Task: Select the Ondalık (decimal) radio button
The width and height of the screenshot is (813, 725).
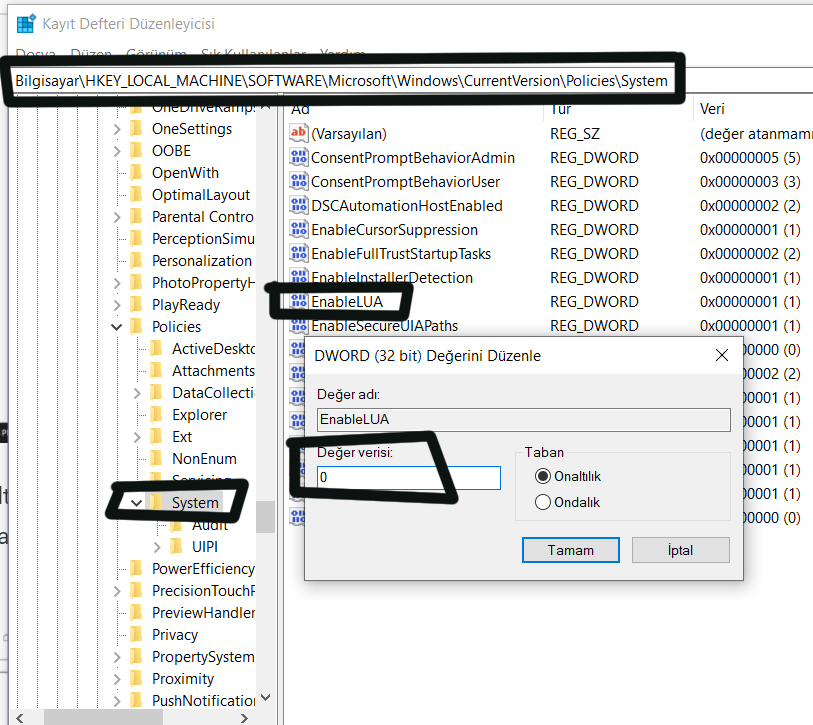Action: (543, 502)
